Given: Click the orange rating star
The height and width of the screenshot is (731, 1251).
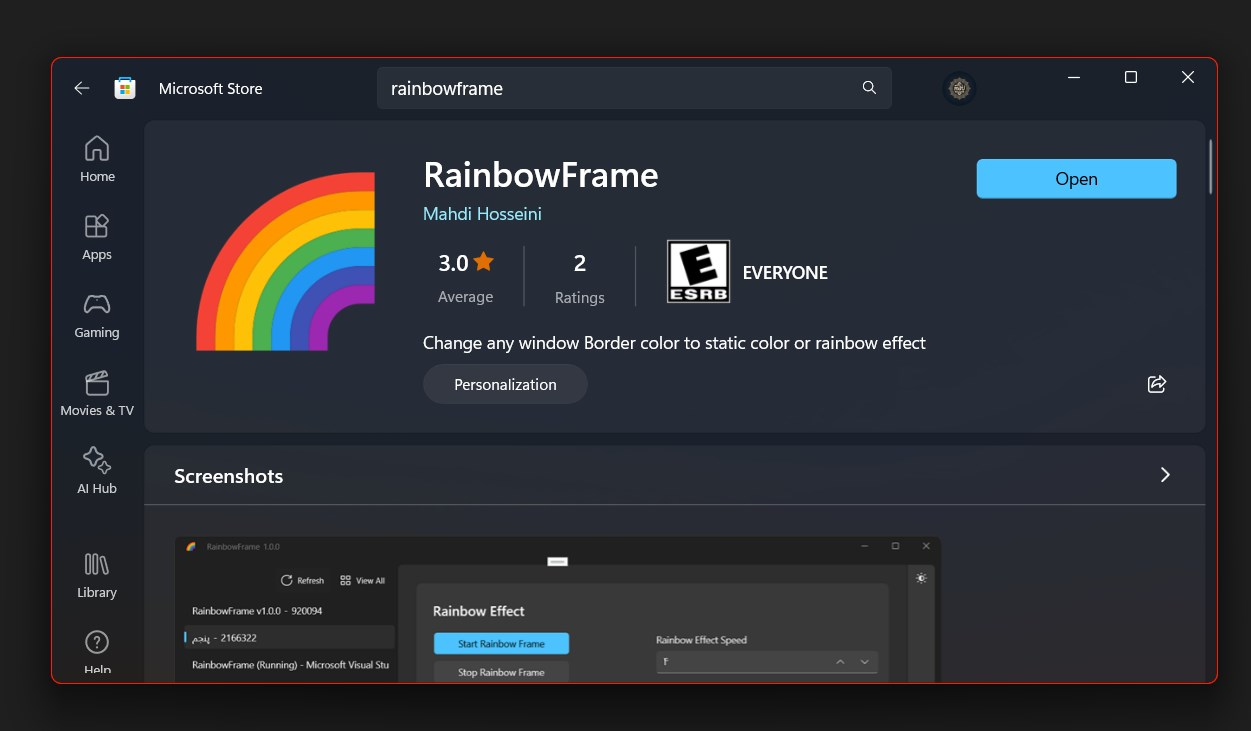Looking at the screenshot, I should (484, 262).
